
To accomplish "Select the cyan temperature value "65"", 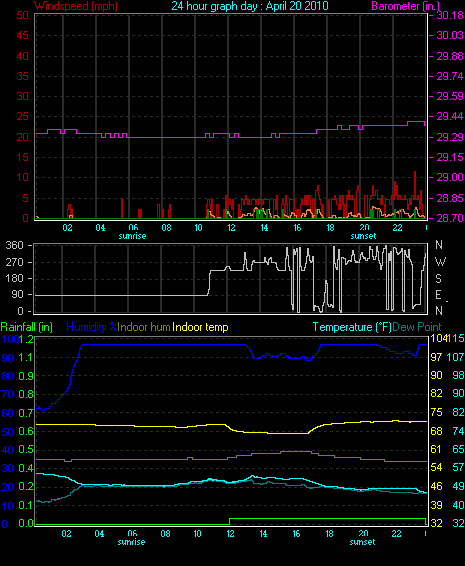I will tap(458, 449).
